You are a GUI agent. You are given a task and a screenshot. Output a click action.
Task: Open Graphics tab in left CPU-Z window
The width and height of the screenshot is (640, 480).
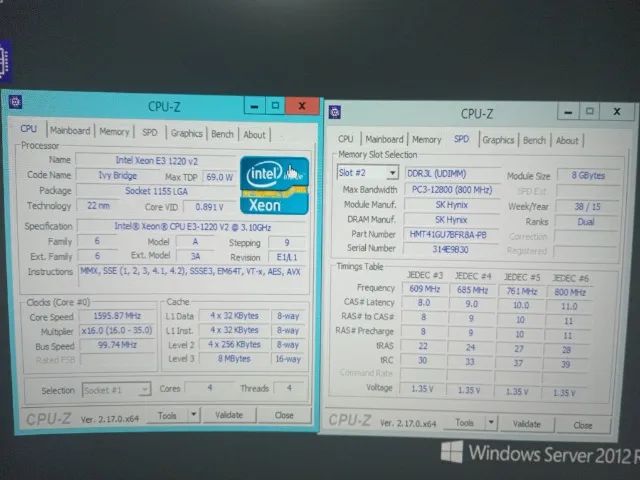187,133
